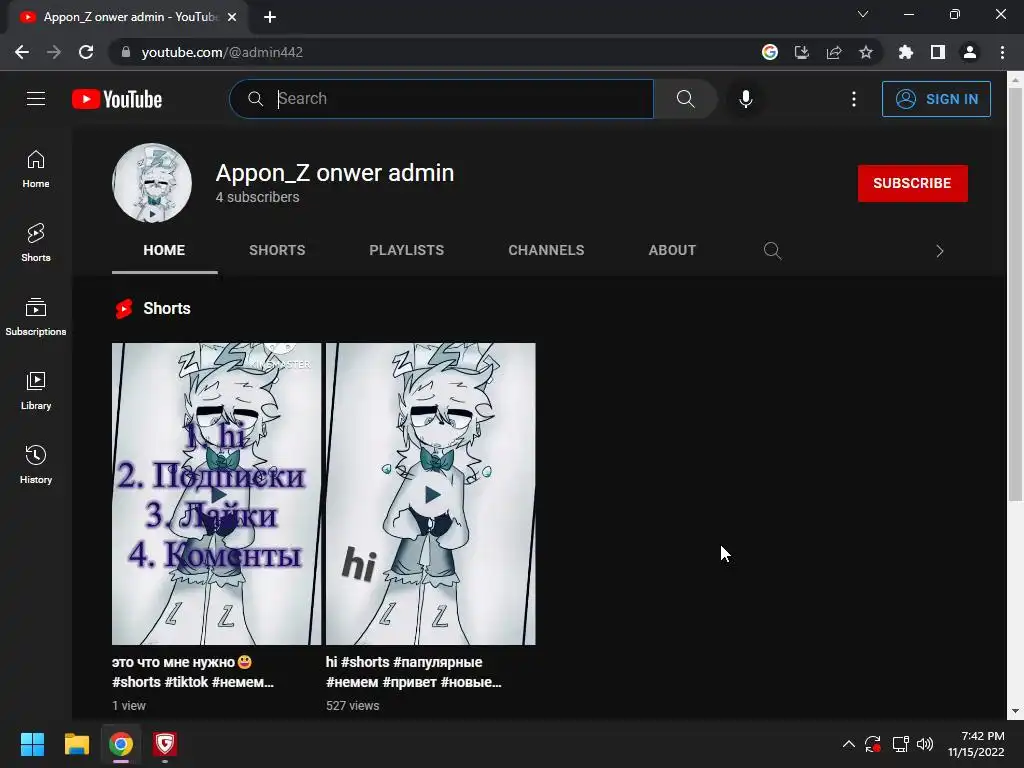Share this page via address bar icon
The image size is (1024, 768).
[x=834, y=52]
